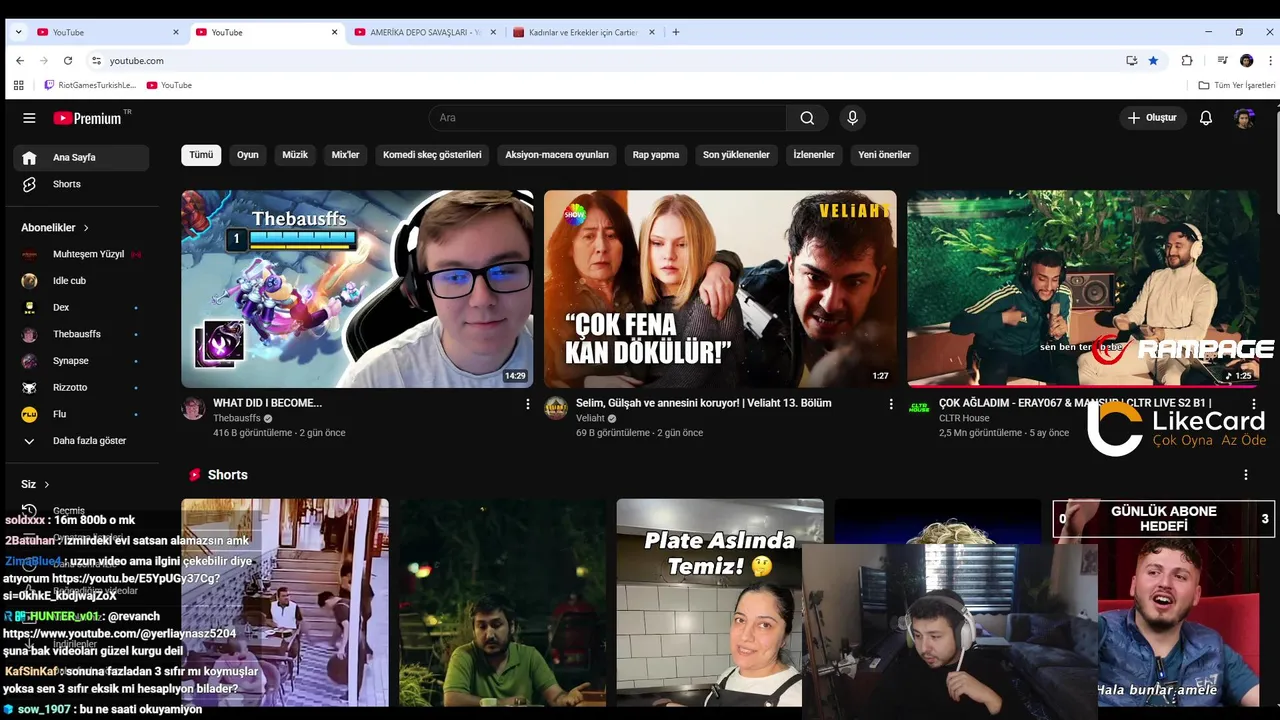Start voice search with the microphone icon
Screen dimensions: 1280x720
852,118
